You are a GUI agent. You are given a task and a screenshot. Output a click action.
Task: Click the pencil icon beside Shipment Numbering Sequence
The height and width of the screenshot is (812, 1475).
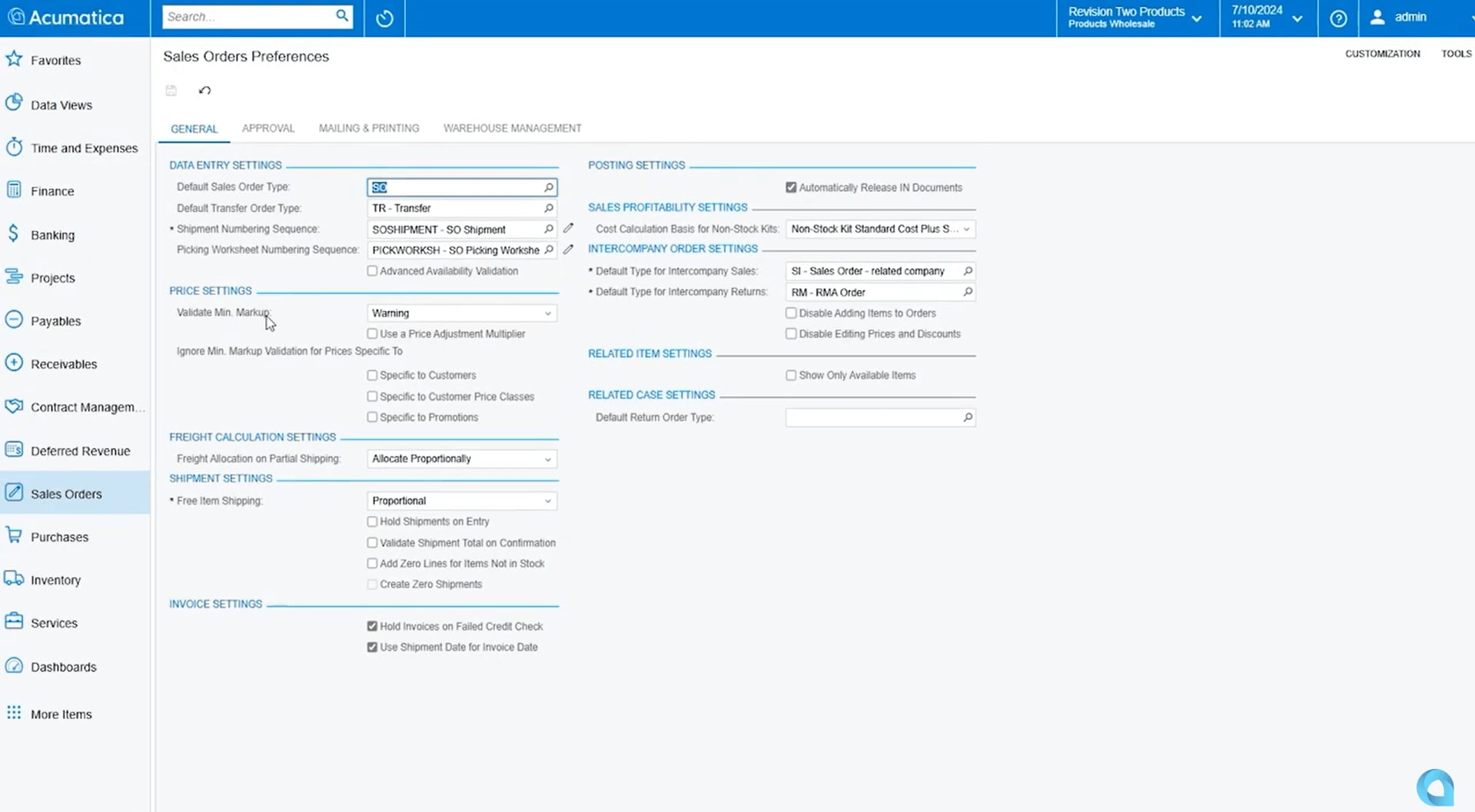point(568,228)
